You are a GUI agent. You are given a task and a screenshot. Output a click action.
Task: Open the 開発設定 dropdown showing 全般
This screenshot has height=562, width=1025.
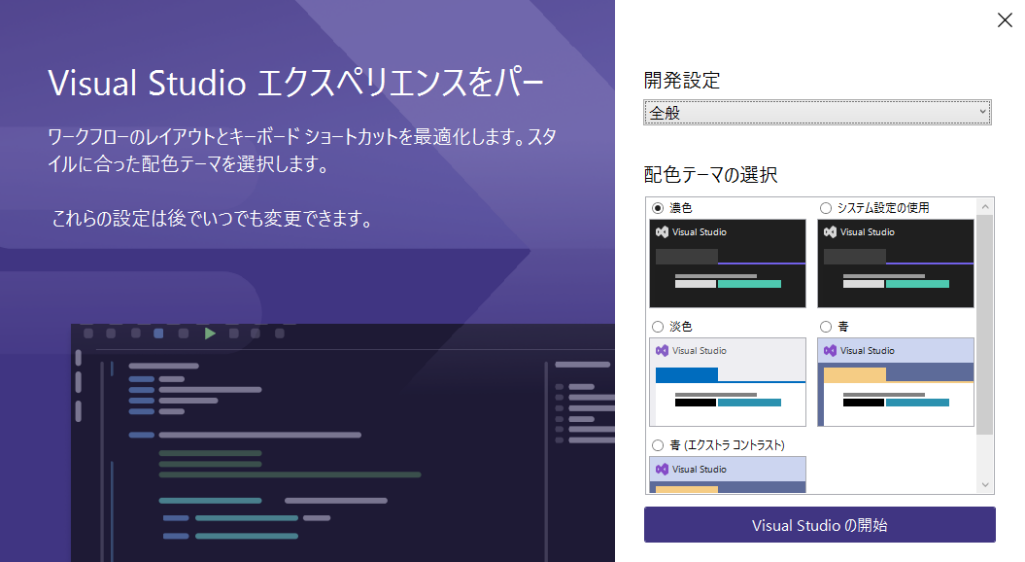tap(817, 112)
